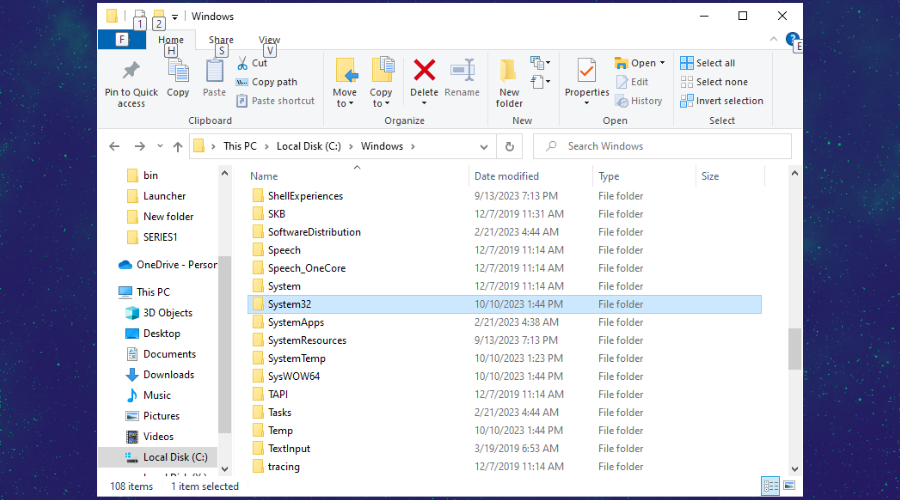Show History for the selected item

[x=639, y=101]
